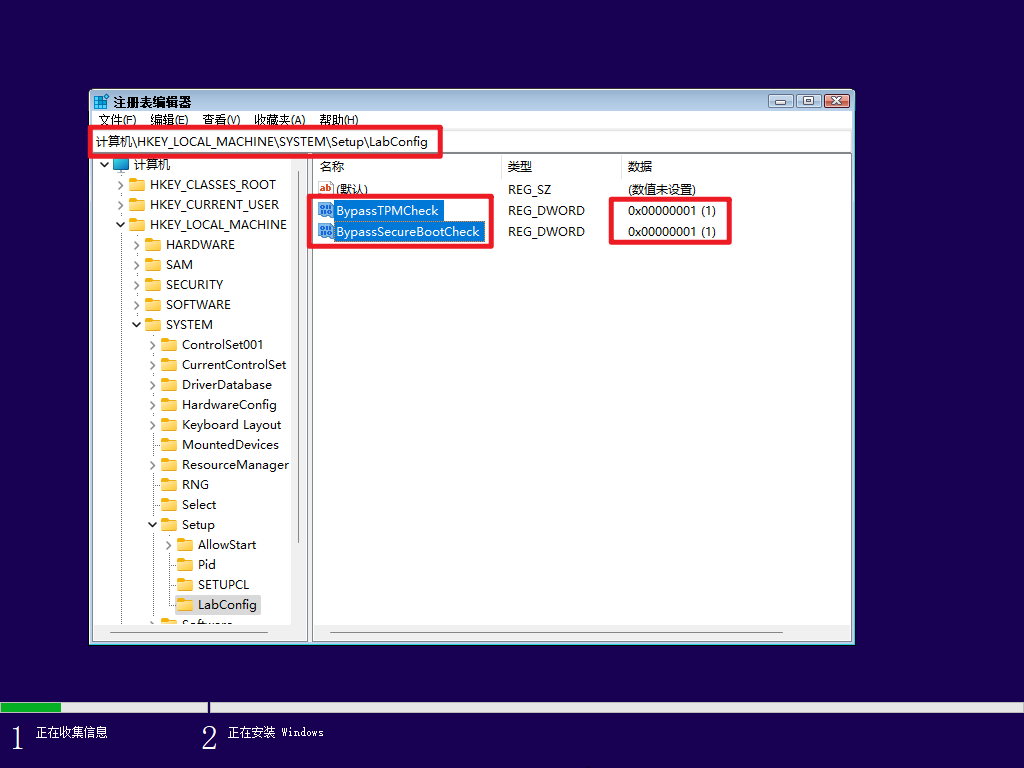Viewport: 1024px width, 768px height.
Task: Click the Pid folder icon
Action: coord(185,564)
